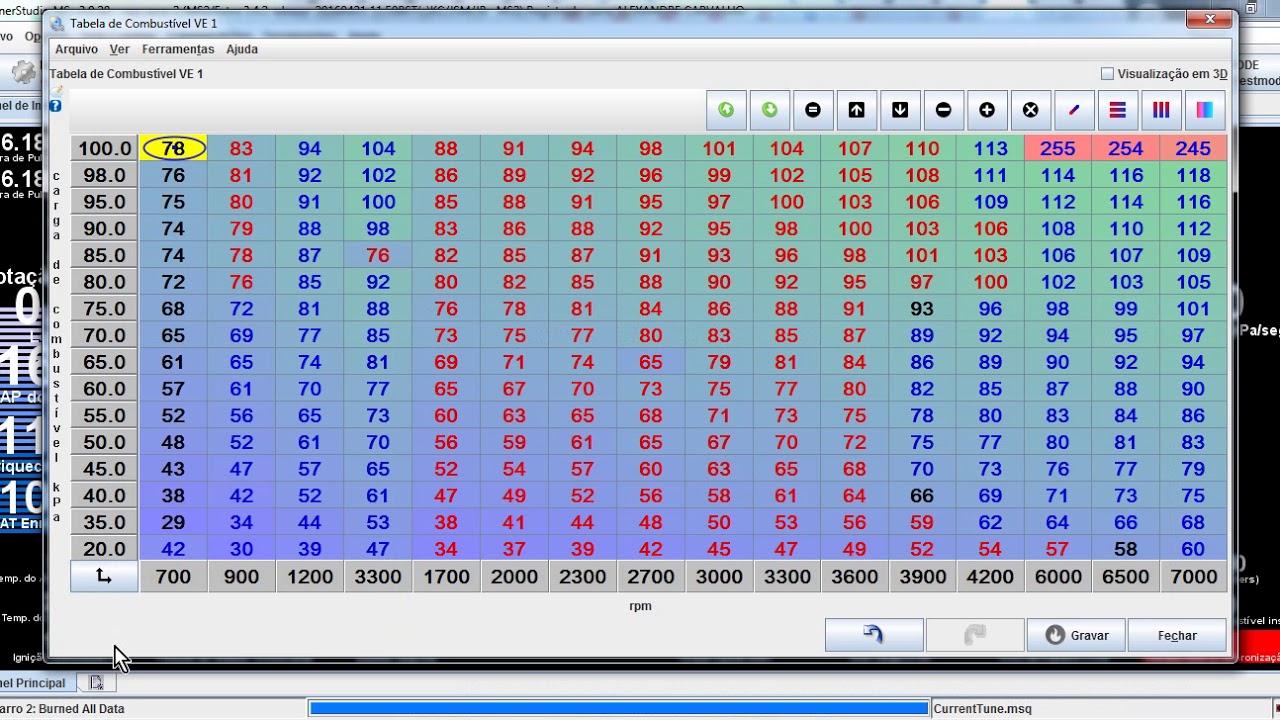Open the Ajuda menu
This screenshot has width=1280, height=720.
click(x=242, y=49)
